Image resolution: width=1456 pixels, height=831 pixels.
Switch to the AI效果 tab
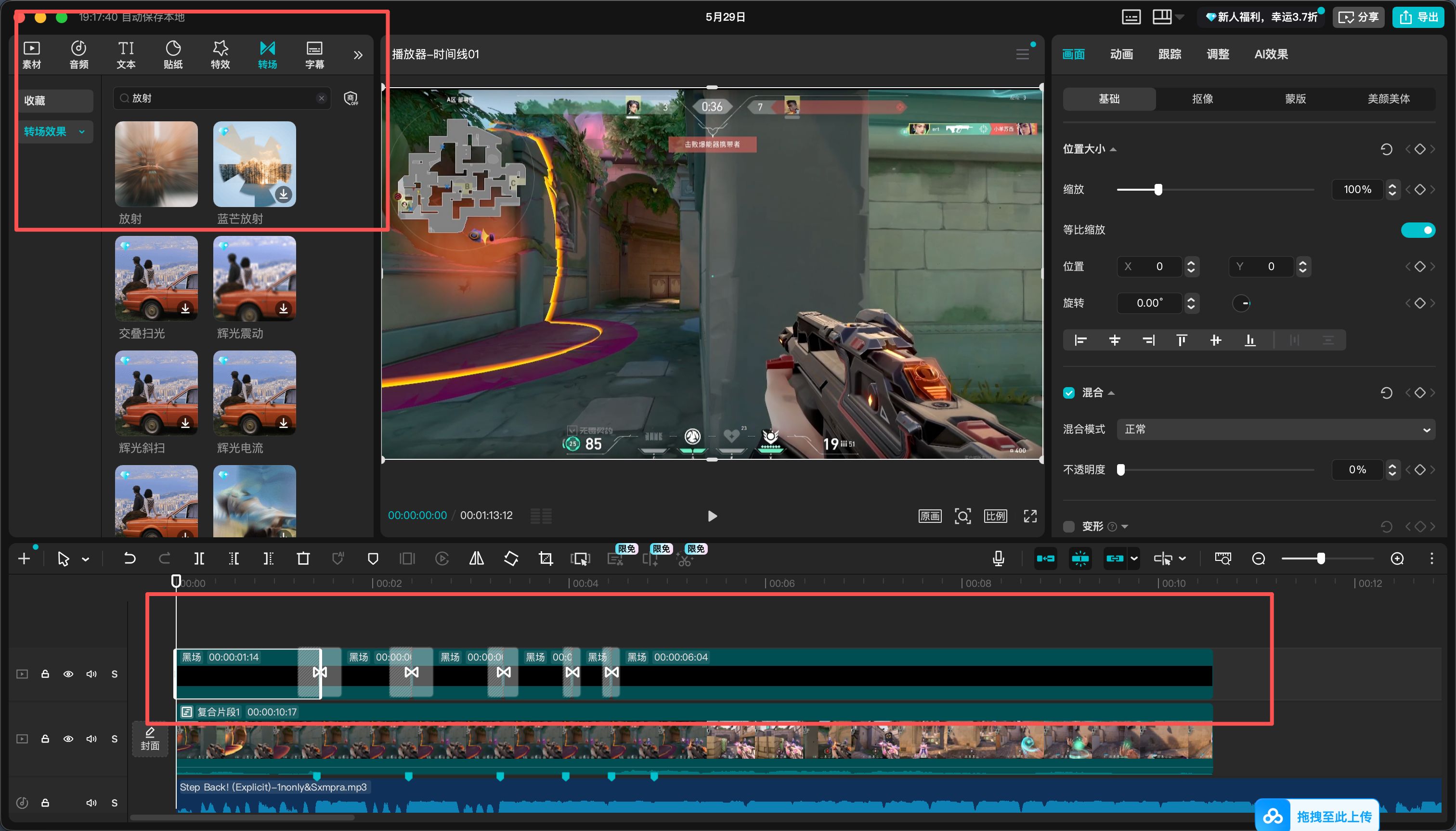(x=1271, y=54)
